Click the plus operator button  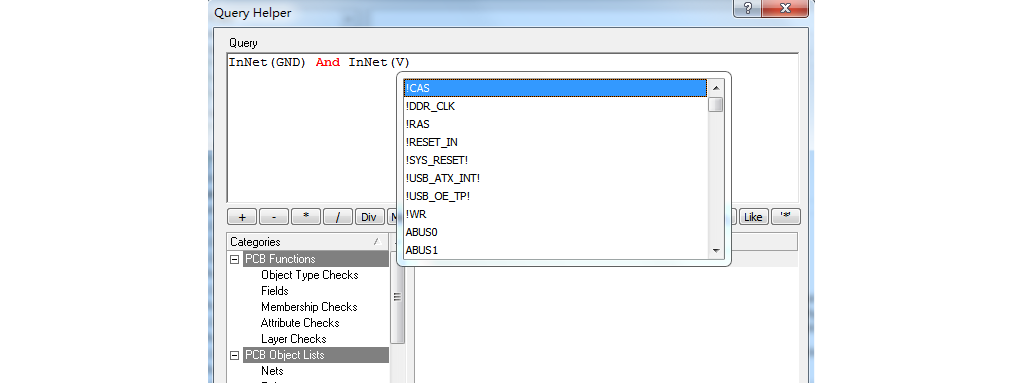point(242,217)
